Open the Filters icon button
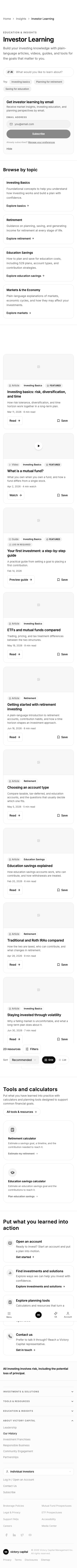77x1568 pixels. (31, 1049)
